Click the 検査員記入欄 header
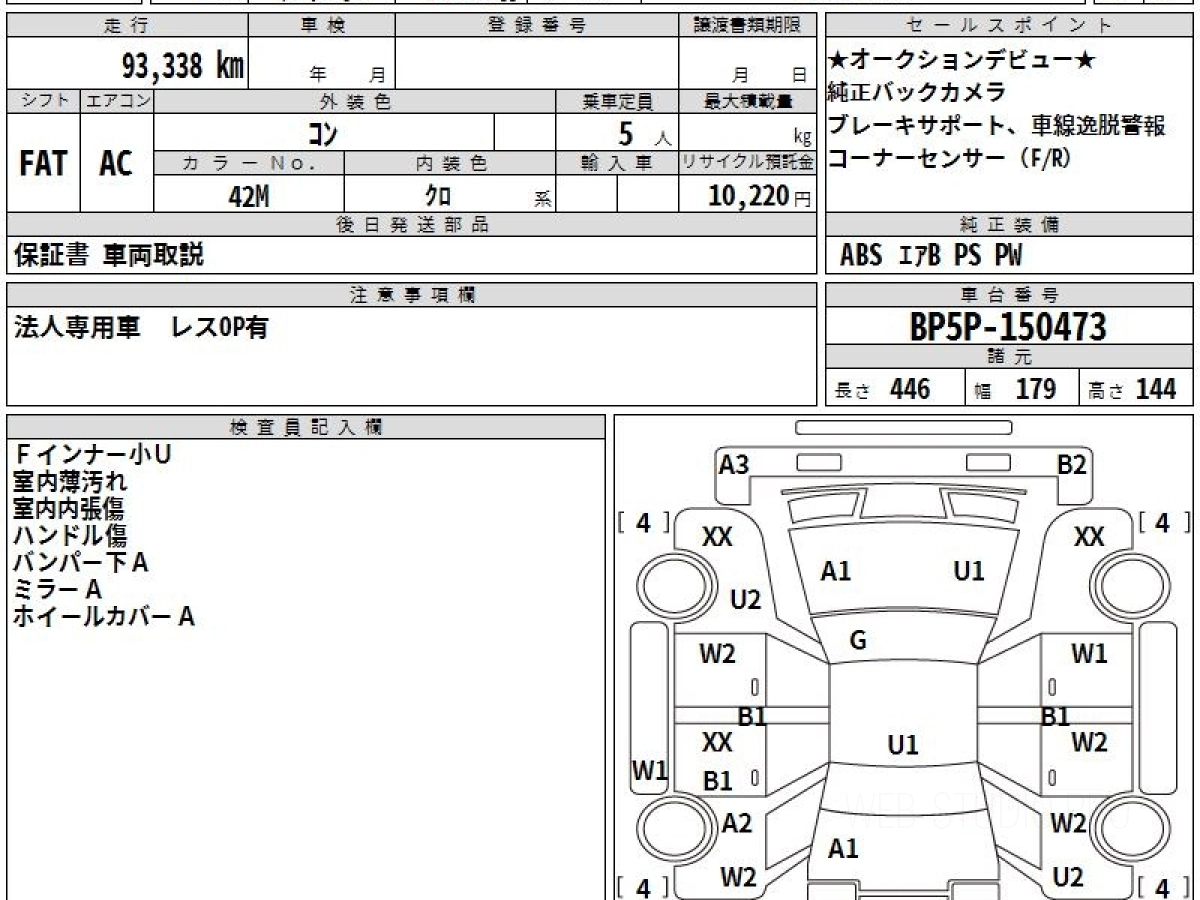The height and width of the screenshot is (900, 1200). [306, 427]
